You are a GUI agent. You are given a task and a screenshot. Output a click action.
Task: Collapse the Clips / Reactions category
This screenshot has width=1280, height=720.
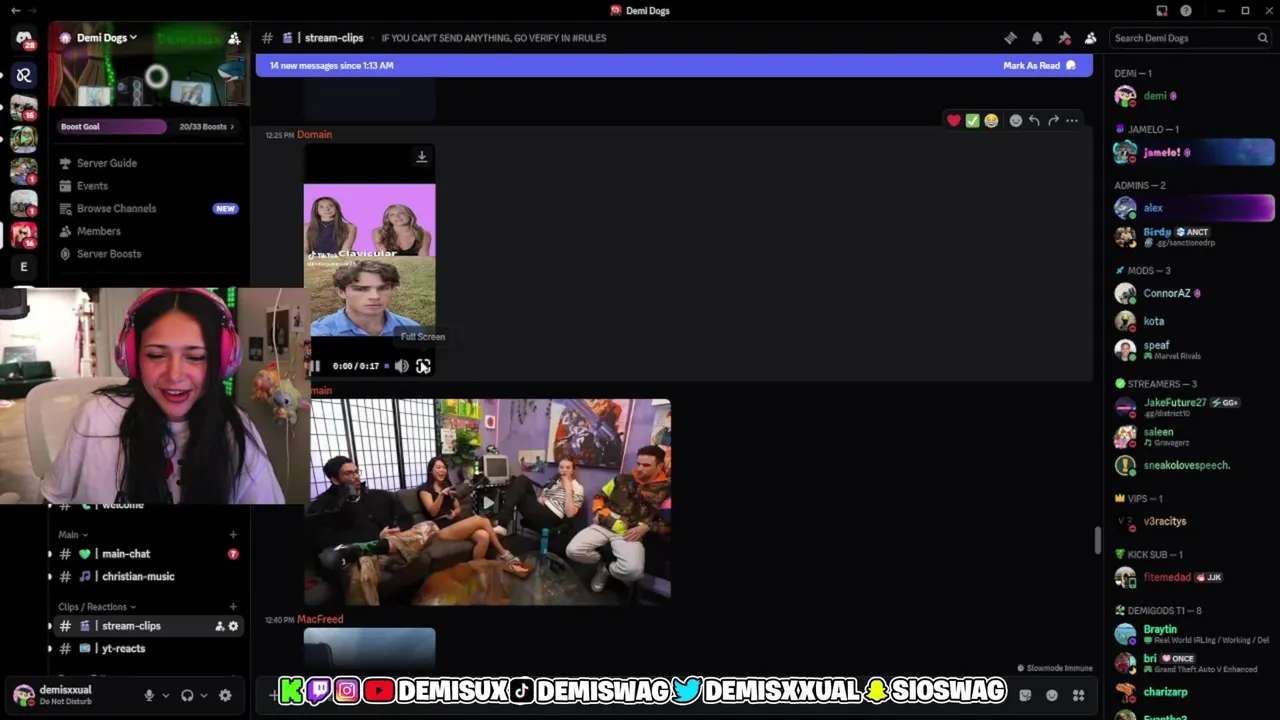pos(98,607)
